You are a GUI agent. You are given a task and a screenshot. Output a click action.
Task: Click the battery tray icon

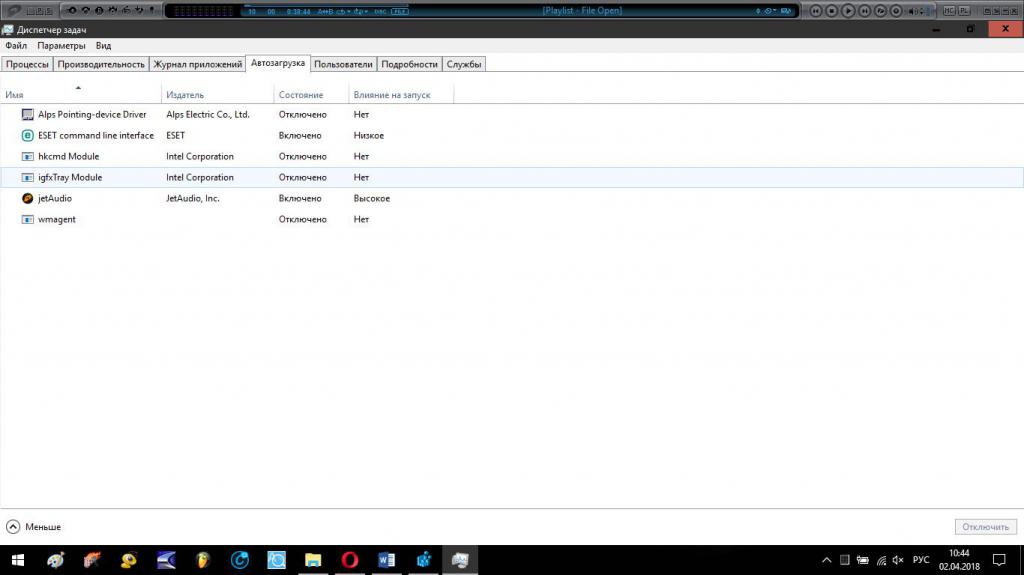click(x=863, y=560)
